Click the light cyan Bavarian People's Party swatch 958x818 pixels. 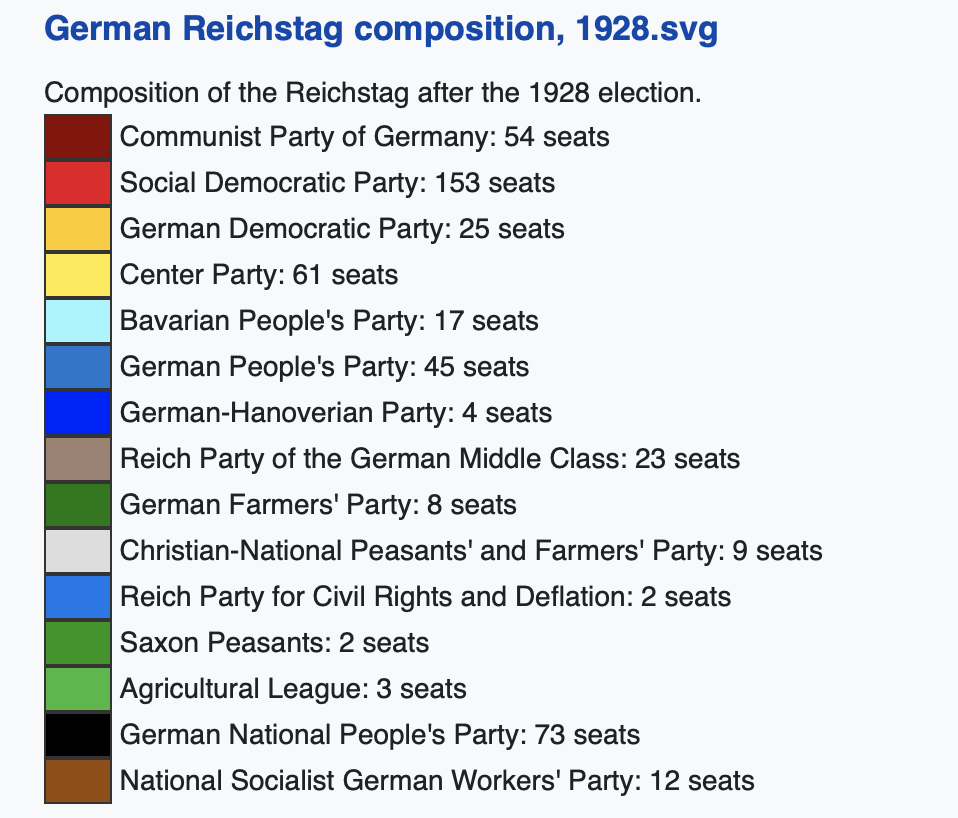(x=78, y=321)
